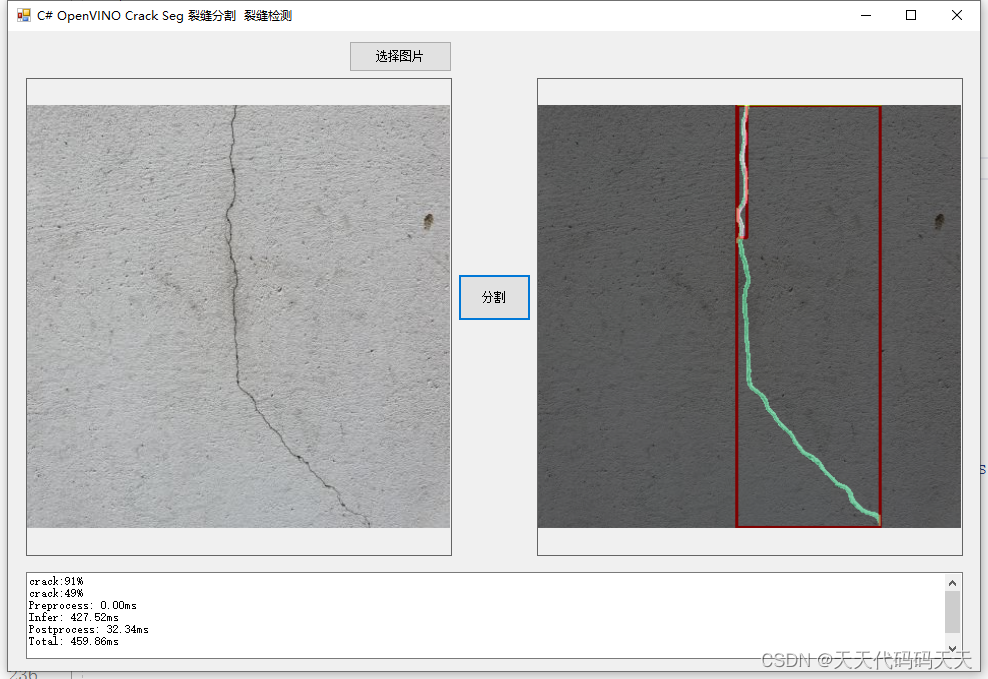Click the 'crack:91%' line in the log
This screenshot has width=988, height=679.
pos(56,581)
